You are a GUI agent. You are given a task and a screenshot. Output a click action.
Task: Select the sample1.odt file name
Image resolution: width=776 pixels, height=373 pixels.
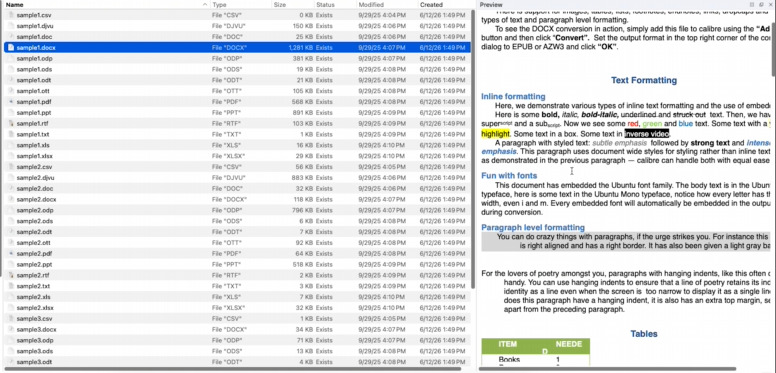(x=34, y=80)
